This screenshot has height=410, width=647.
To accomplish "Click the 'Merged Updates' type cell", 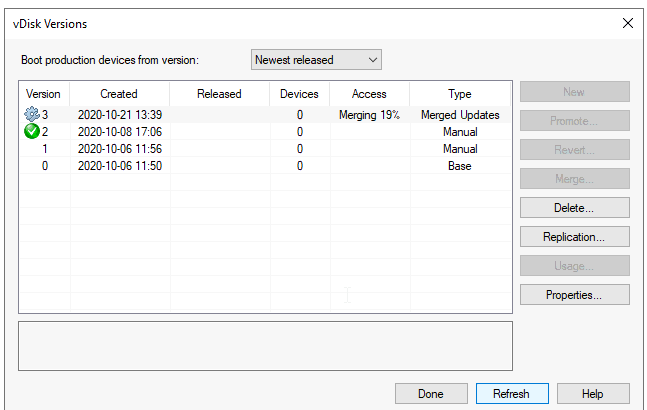I will click(x=460, y=115).
